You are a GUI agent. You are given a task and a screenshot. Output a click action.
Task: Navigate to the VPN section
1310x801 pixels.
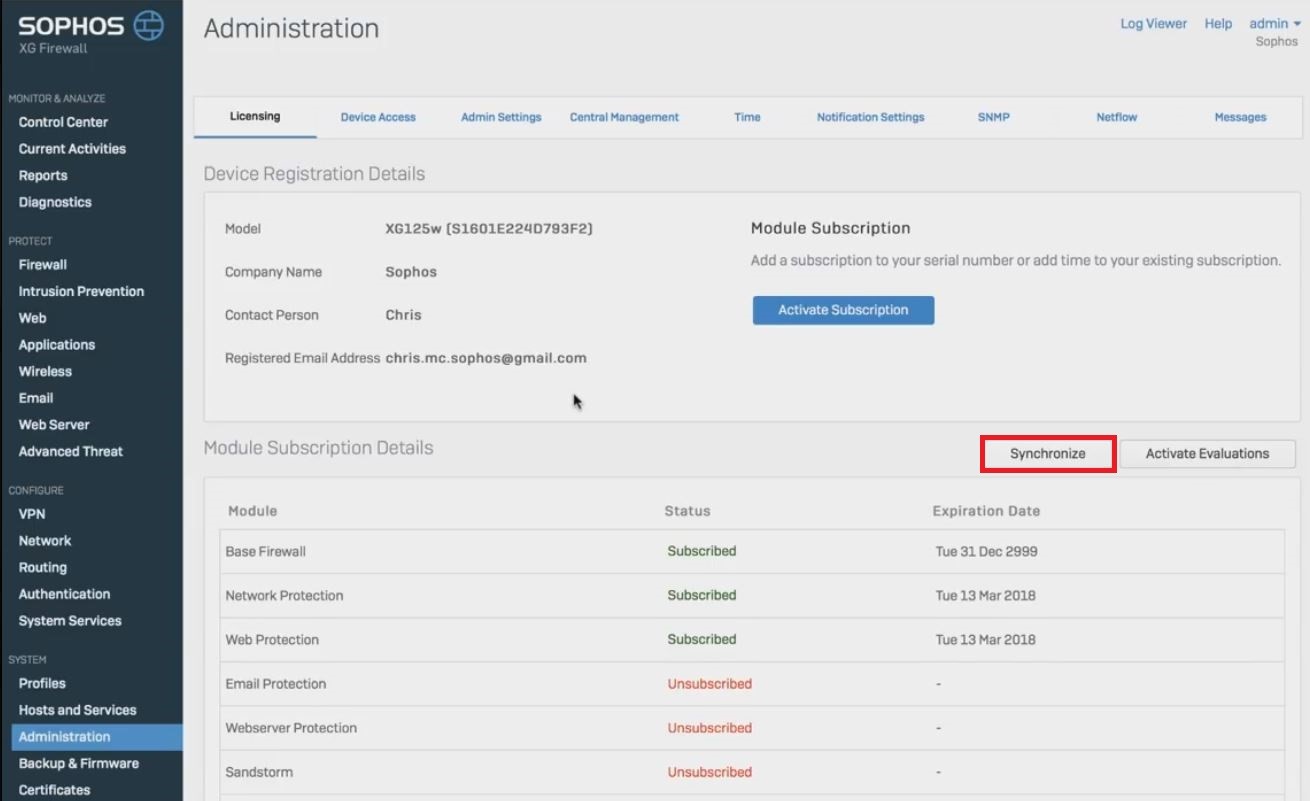(30, 513)
